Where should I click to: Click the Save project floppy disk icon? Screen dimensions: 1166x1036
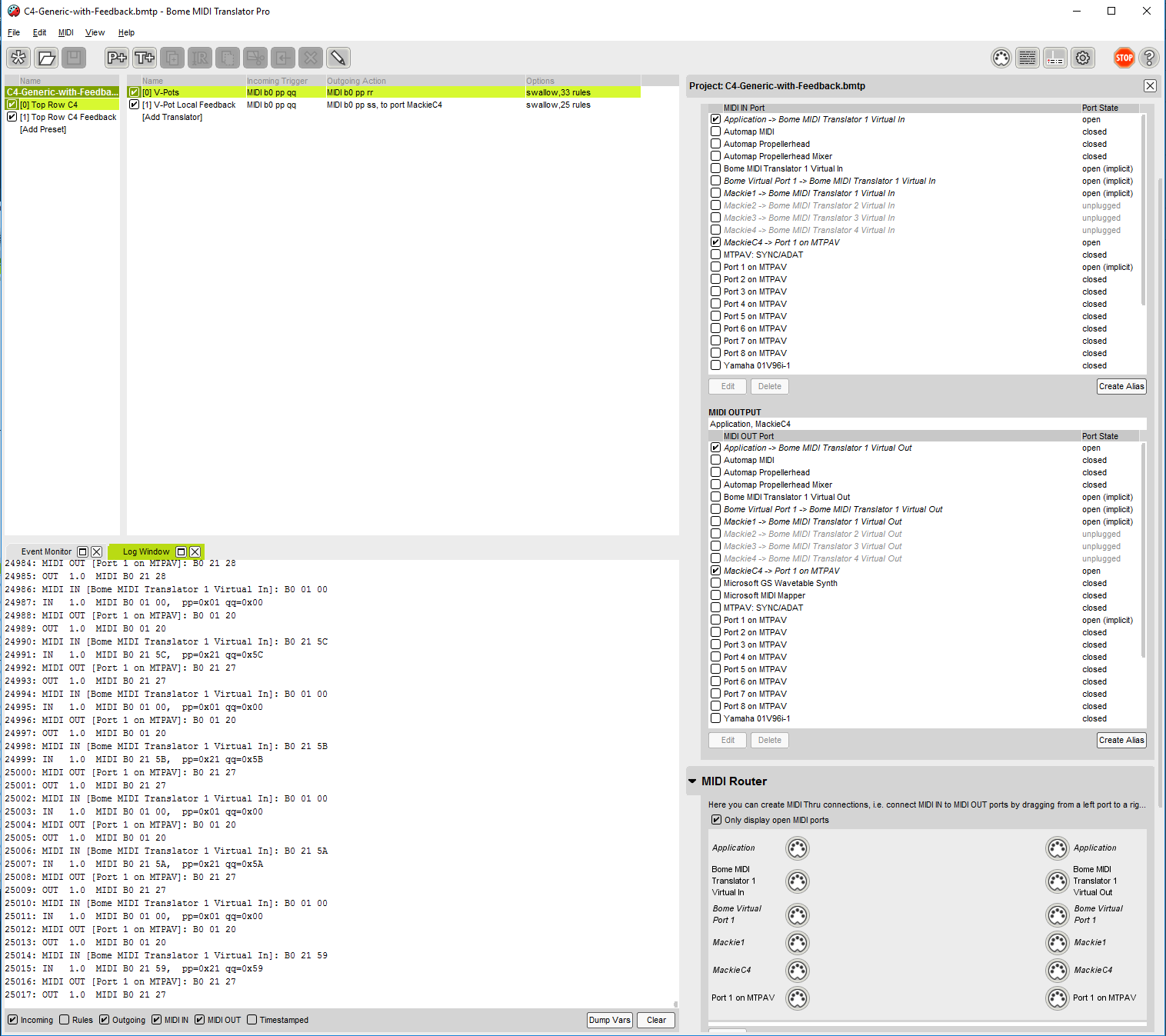coord(74,58)
